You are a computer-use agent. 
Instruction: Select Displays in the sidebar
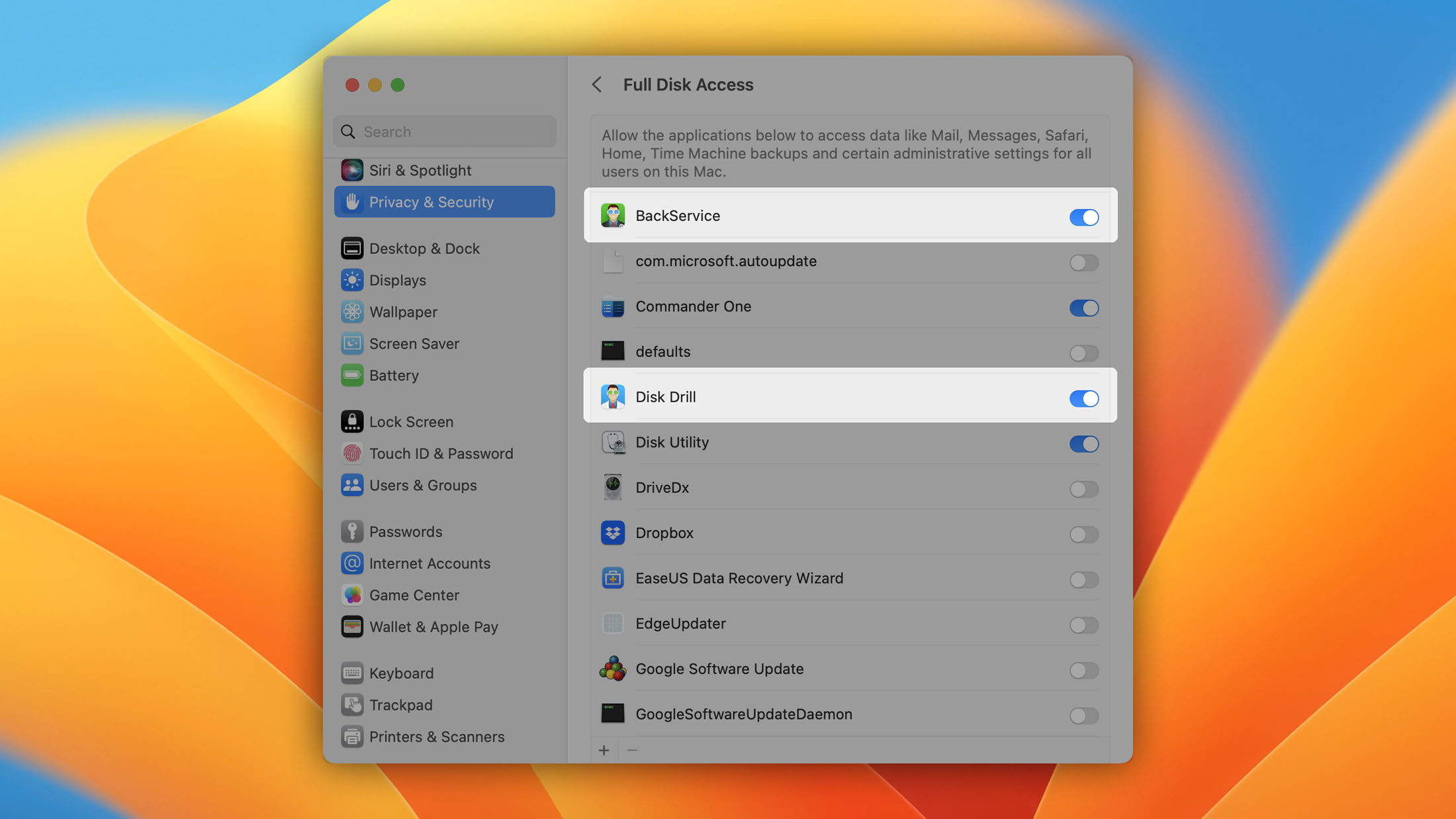pos(445,280)
